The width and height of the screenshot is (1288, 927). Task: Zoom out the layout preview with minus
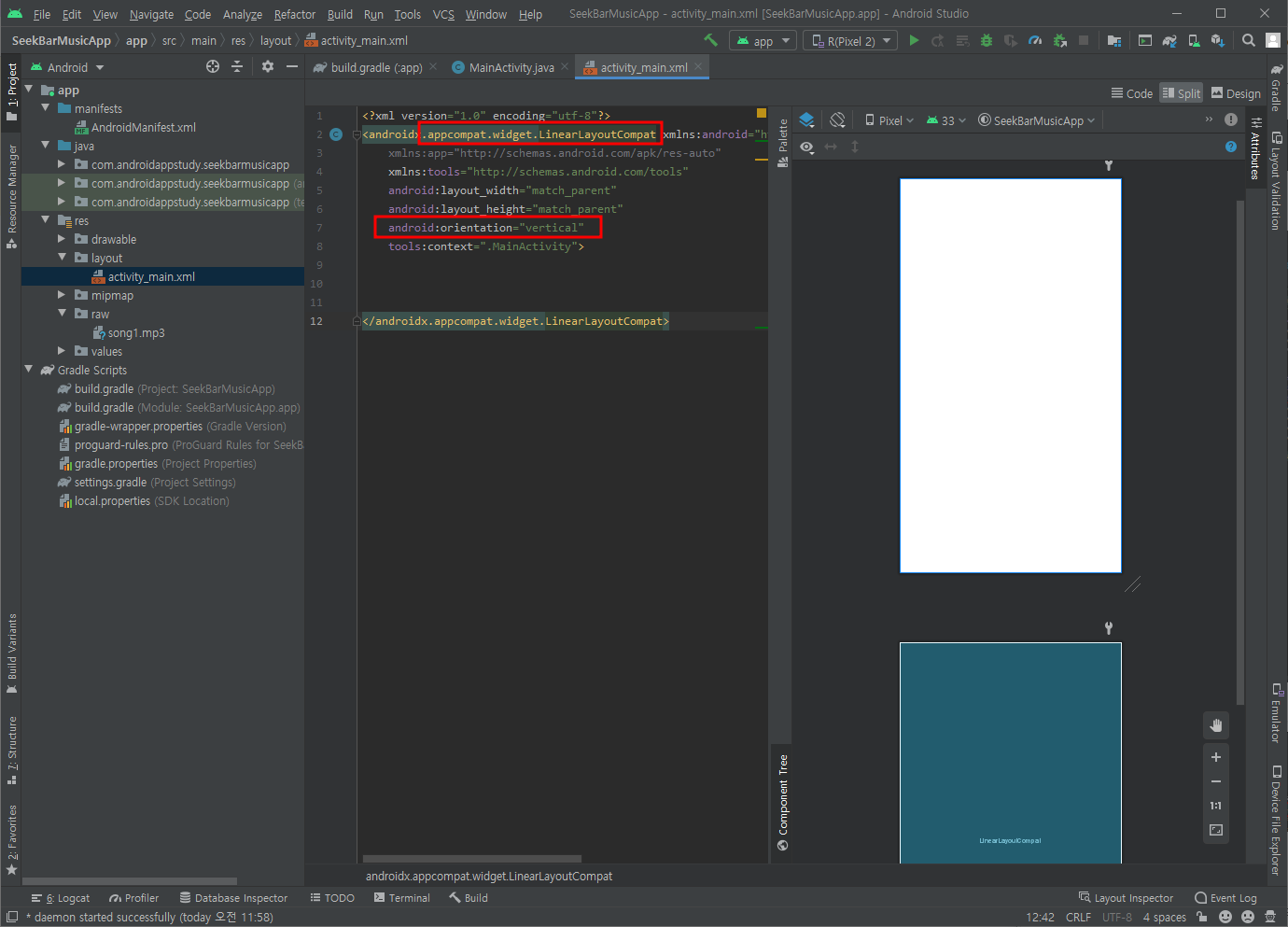tap(1216, 781)
